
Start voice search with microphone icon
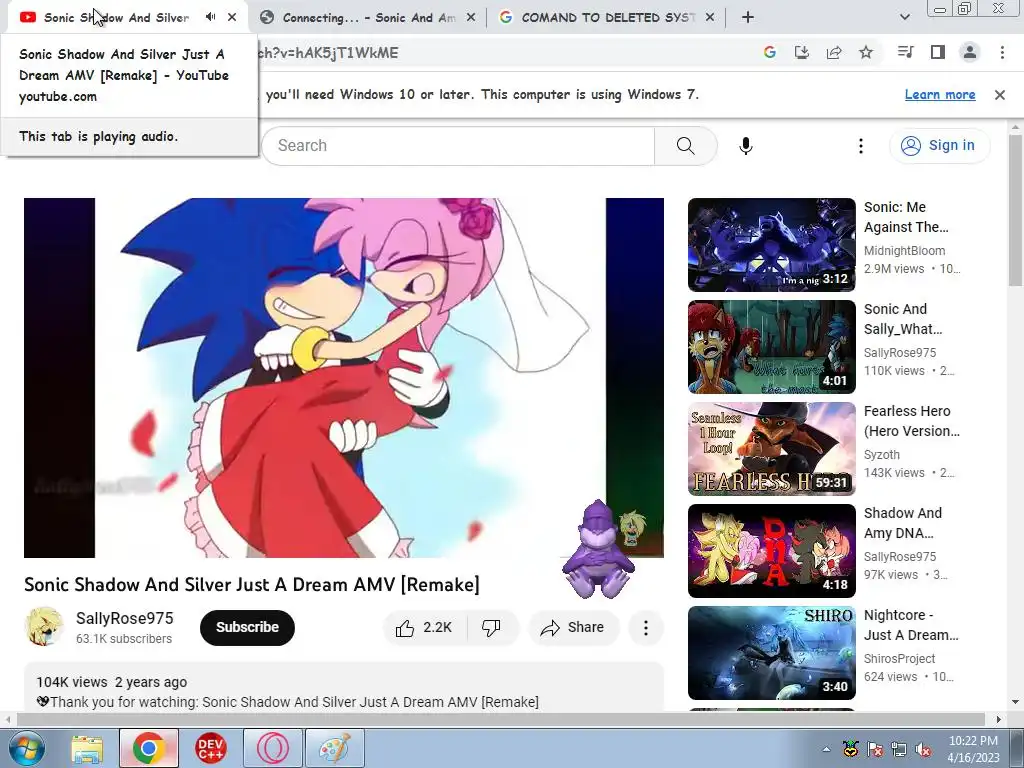tap(746, 146)
